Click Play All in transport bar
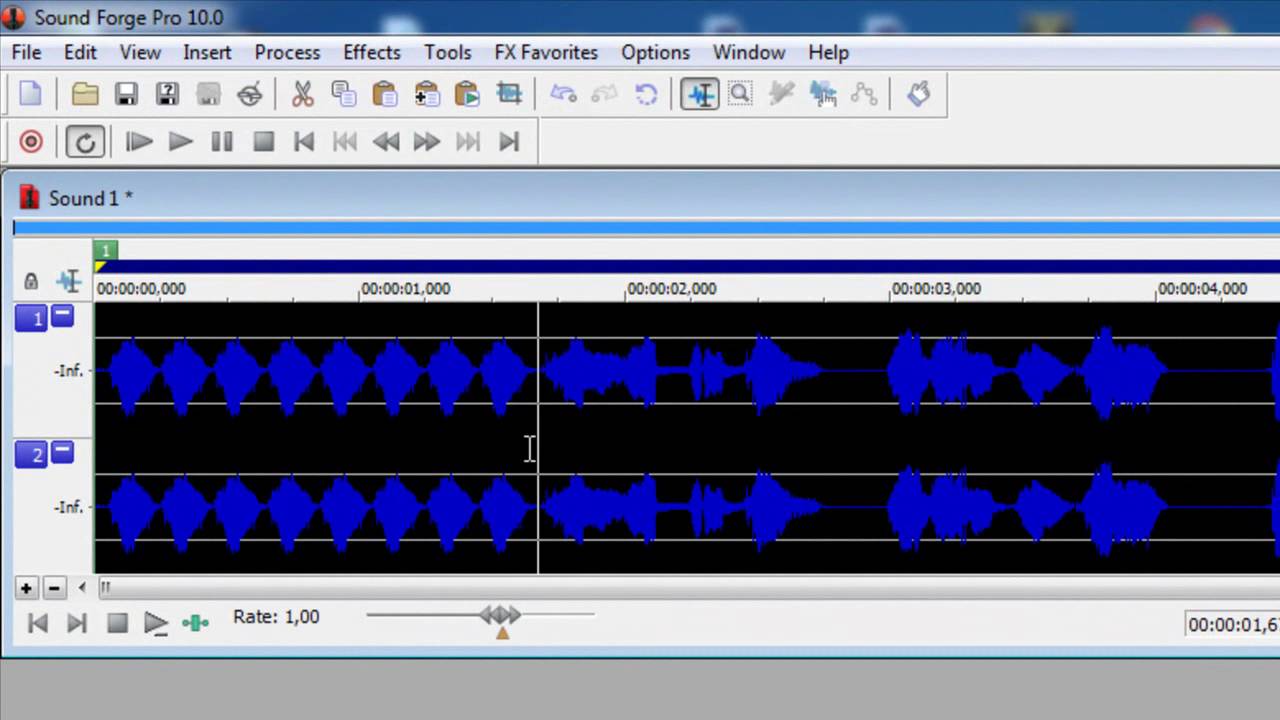This screenshot has width=1280, height=720. tap(139, 142)
